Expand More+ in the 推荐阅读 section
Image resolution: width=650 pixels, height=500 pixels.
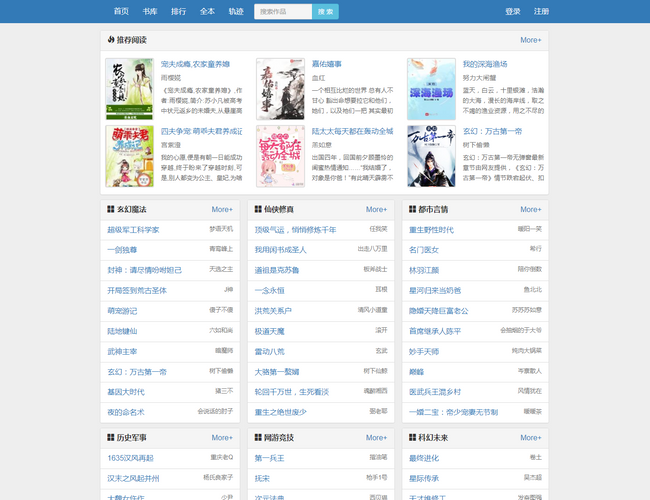[531, 40]
